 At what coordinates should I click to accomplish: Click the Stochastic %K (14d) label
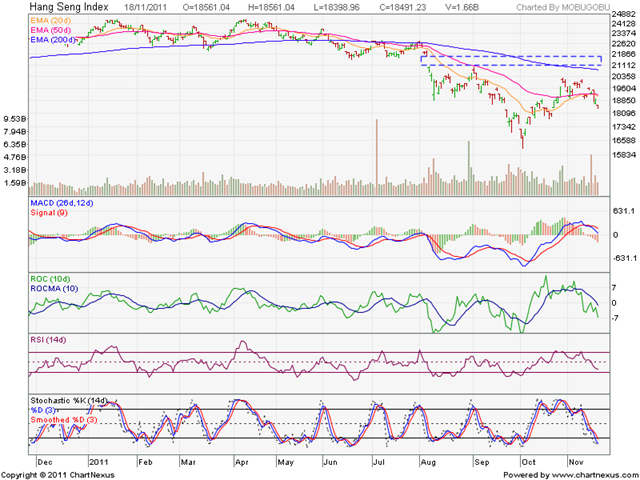69,400
